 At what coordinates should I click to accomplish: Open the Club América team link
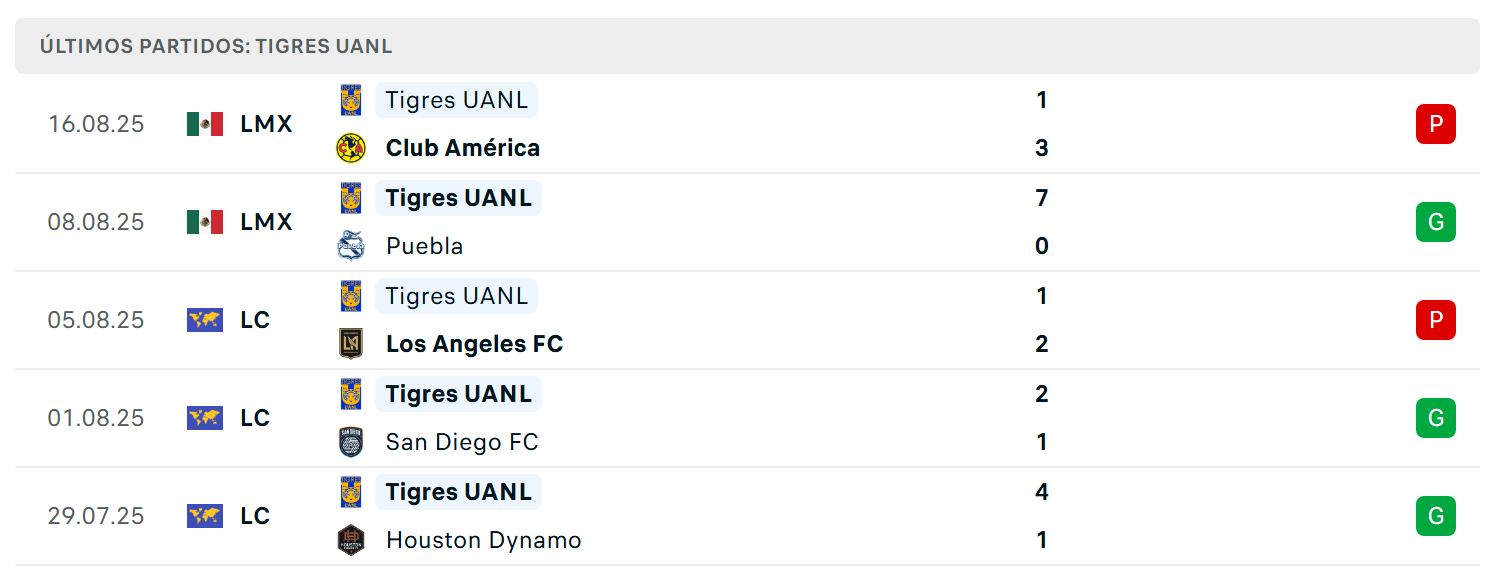click(463, 148)
